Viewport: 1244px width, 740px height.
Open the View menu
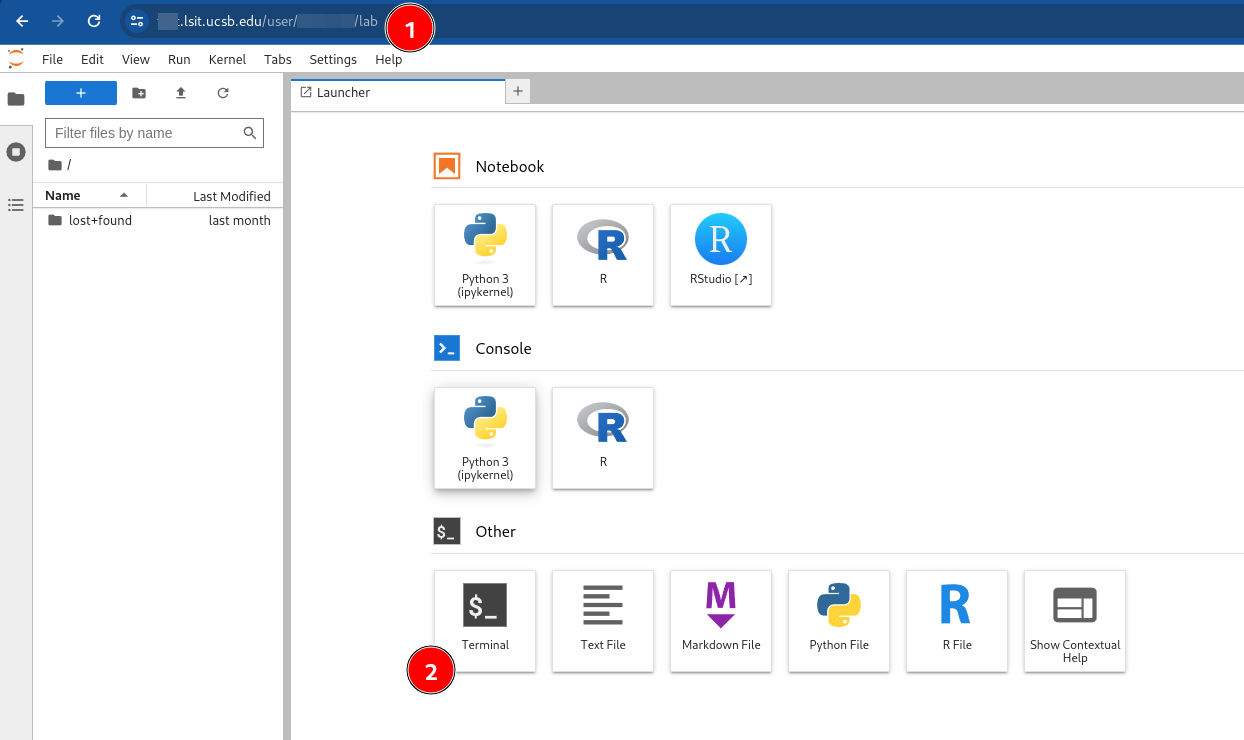[x=135, y=60]
